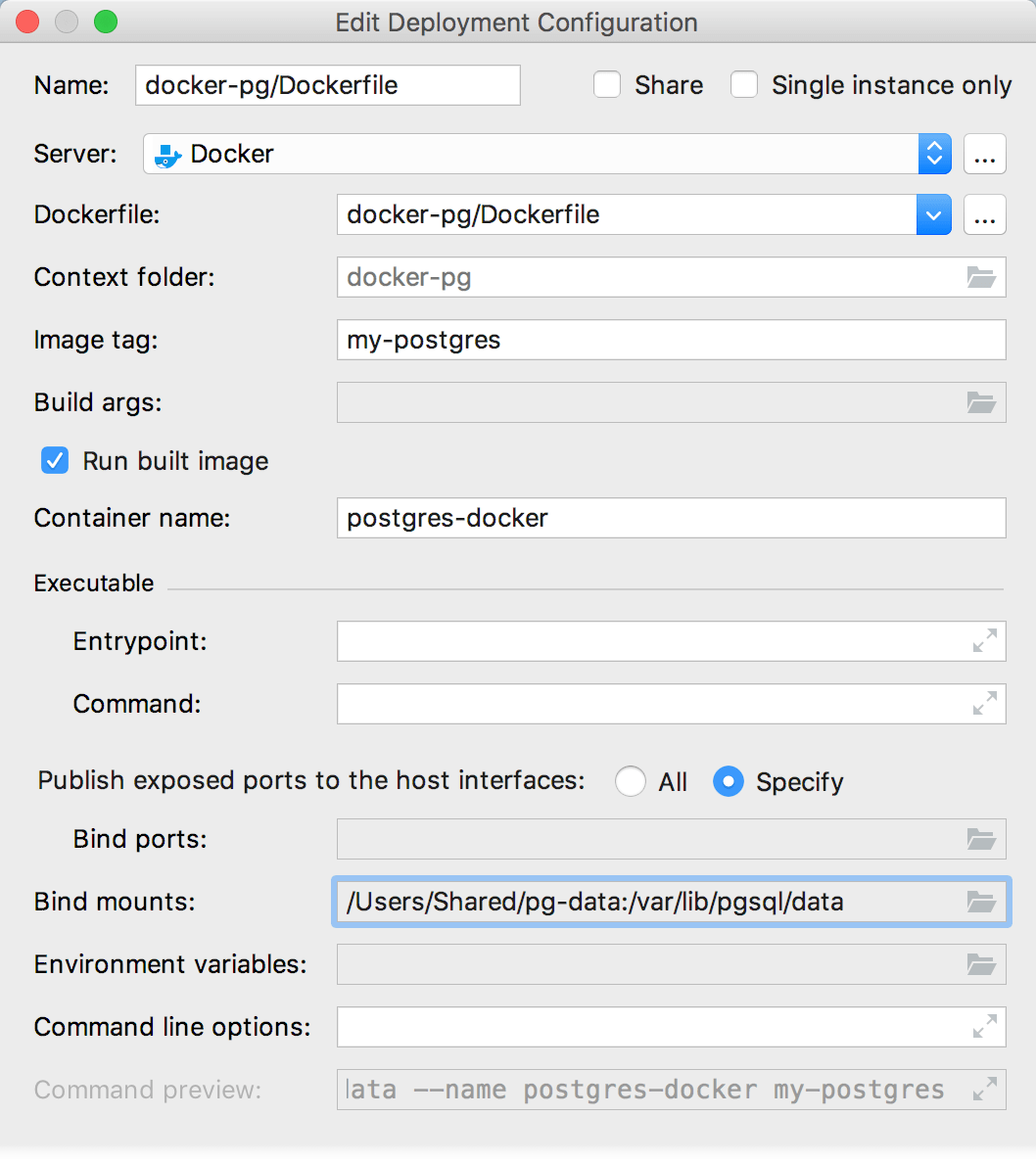
Task: Expand the Command field editor
Action: pos(985,703)
